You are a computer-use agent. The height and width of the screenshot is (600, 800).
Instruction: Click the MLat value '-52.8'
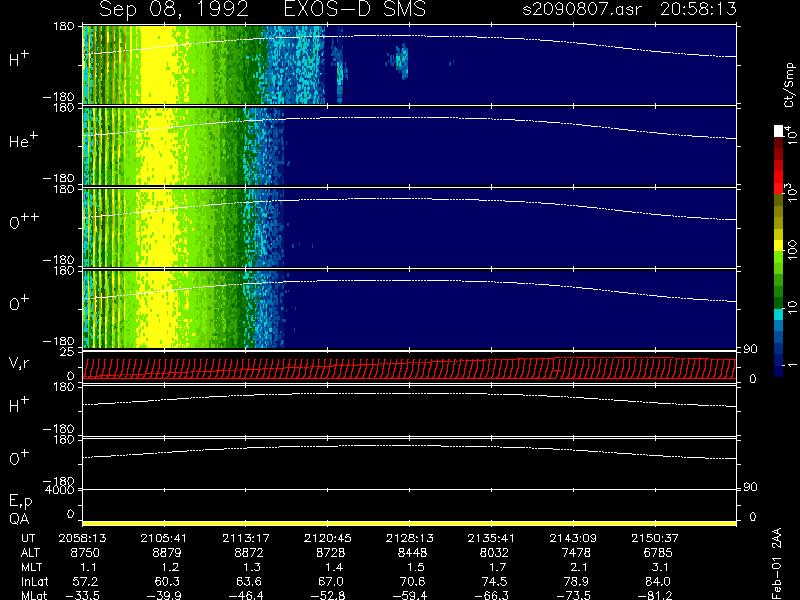[328, 595]
